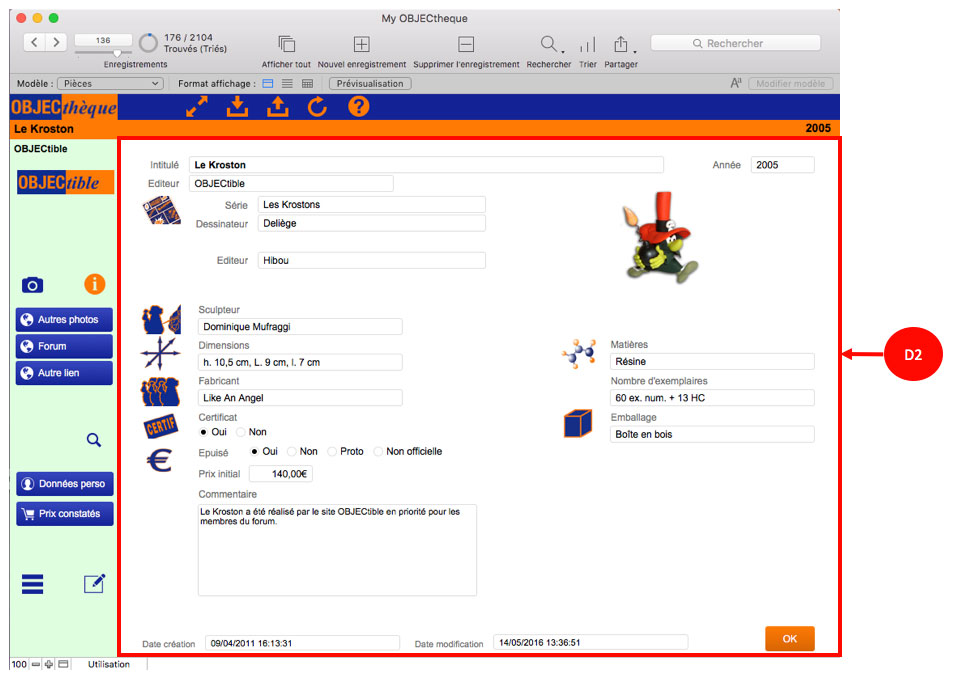Screen dimensions: 960x678
Task: Click the sidebar magnifier search icon
Action: tap(94, 440)
